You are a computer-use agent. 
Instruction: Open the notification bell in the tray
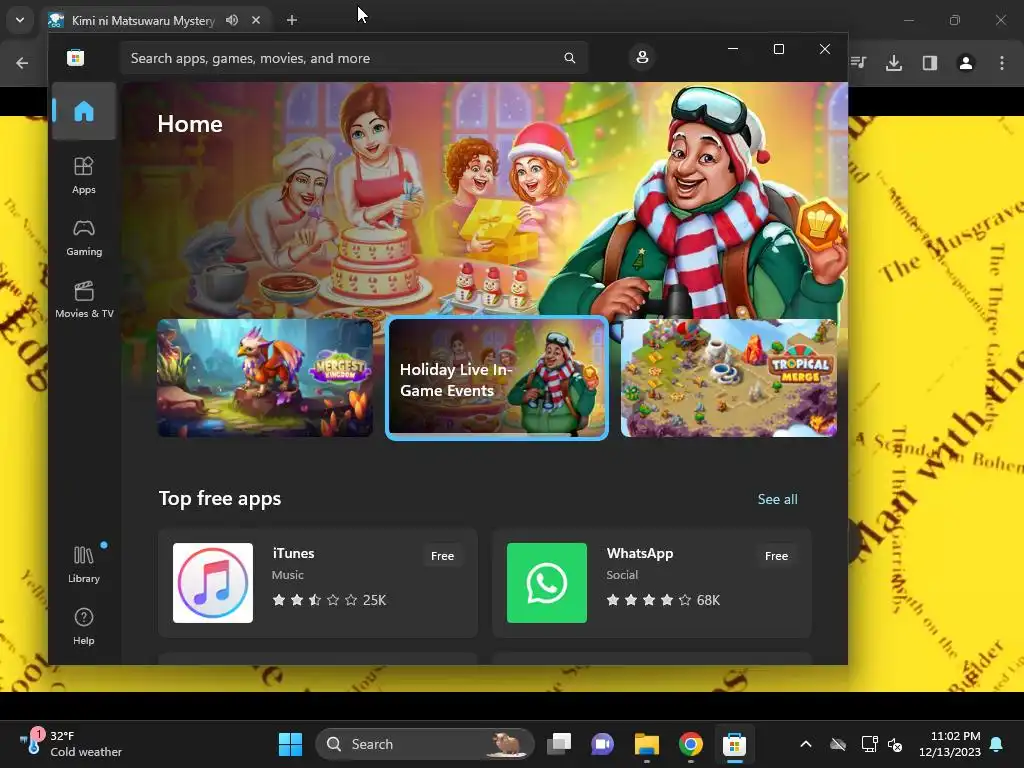pyautogui.click(x=997, y=744)
